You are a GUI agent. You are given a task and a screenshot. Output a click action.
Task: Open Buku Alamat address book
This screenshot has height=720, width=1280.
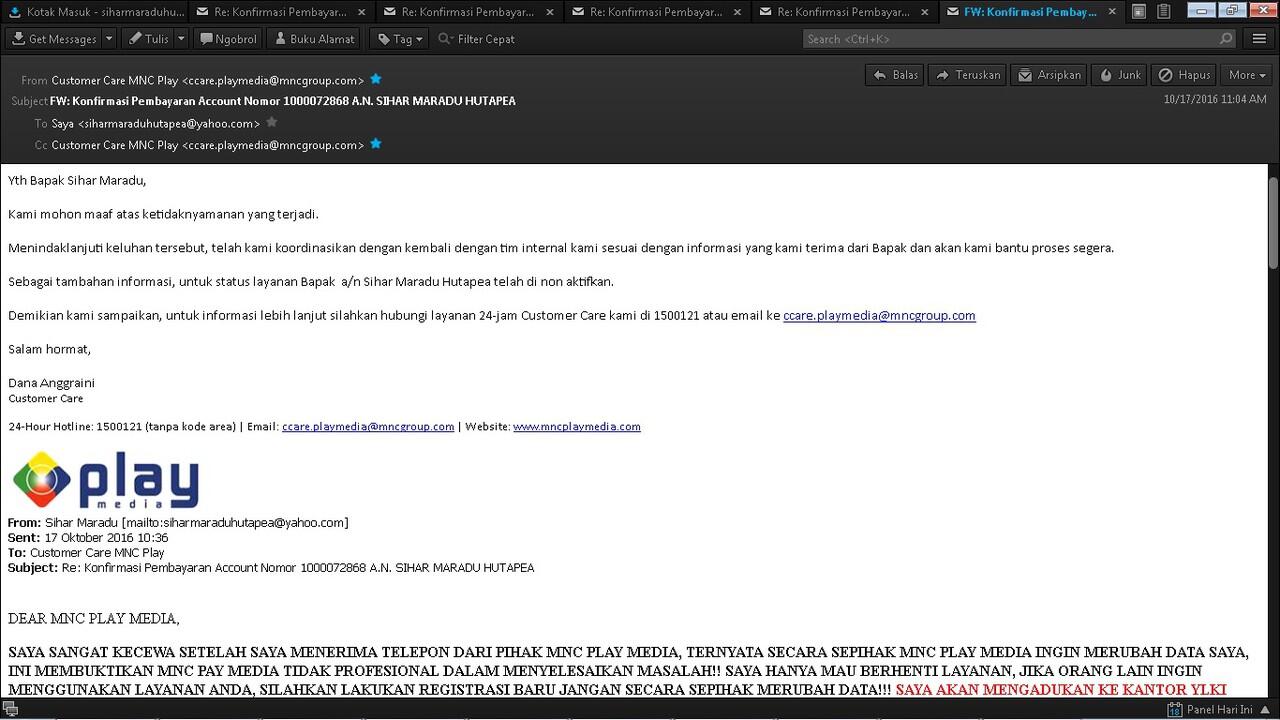point(314,39)
